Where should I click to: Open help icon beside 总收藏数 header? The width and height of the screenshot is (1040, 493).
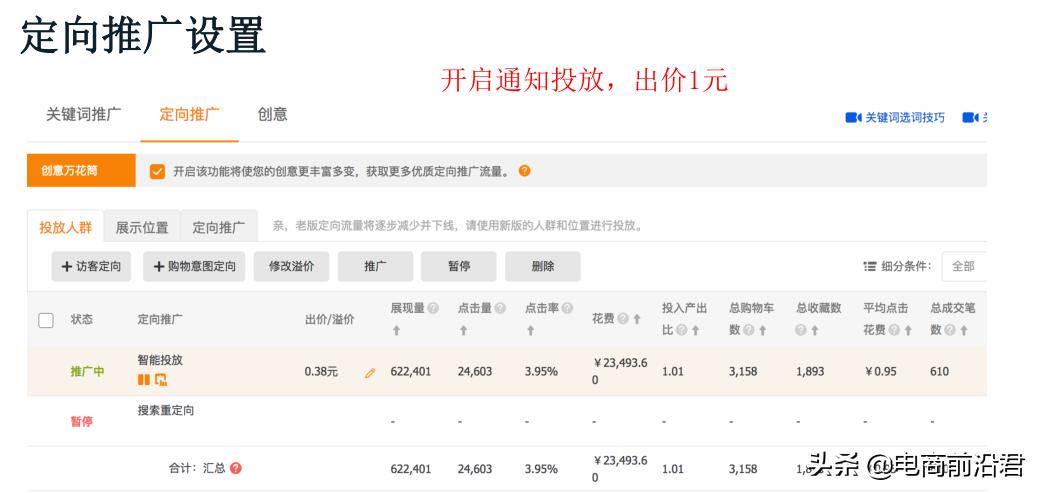pos(801,330)
